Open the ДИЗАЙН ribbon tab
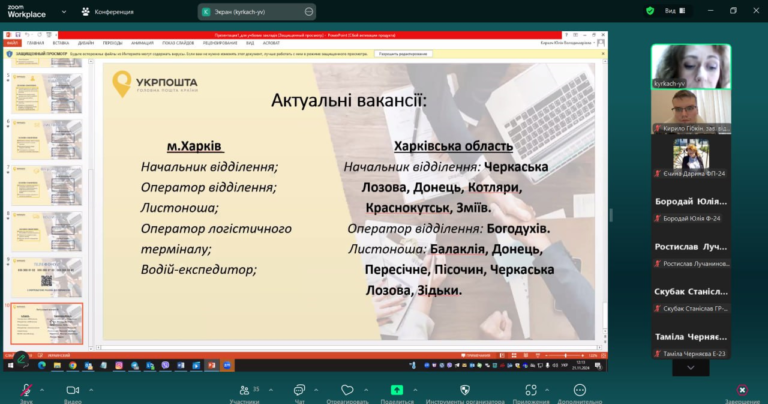Viewport: 768px width, 404px height. (86, 43)
